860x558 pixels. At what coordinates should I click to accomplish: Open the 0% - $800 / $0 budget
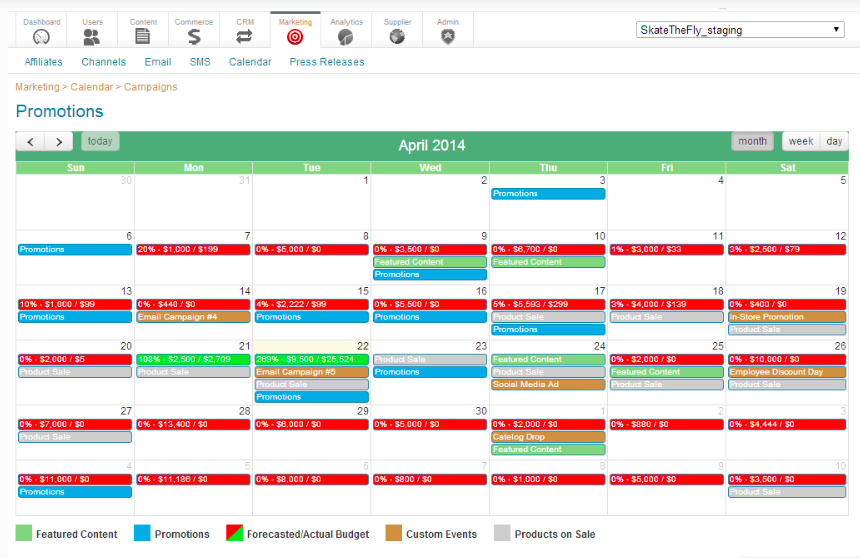click(x=430, y=479)
